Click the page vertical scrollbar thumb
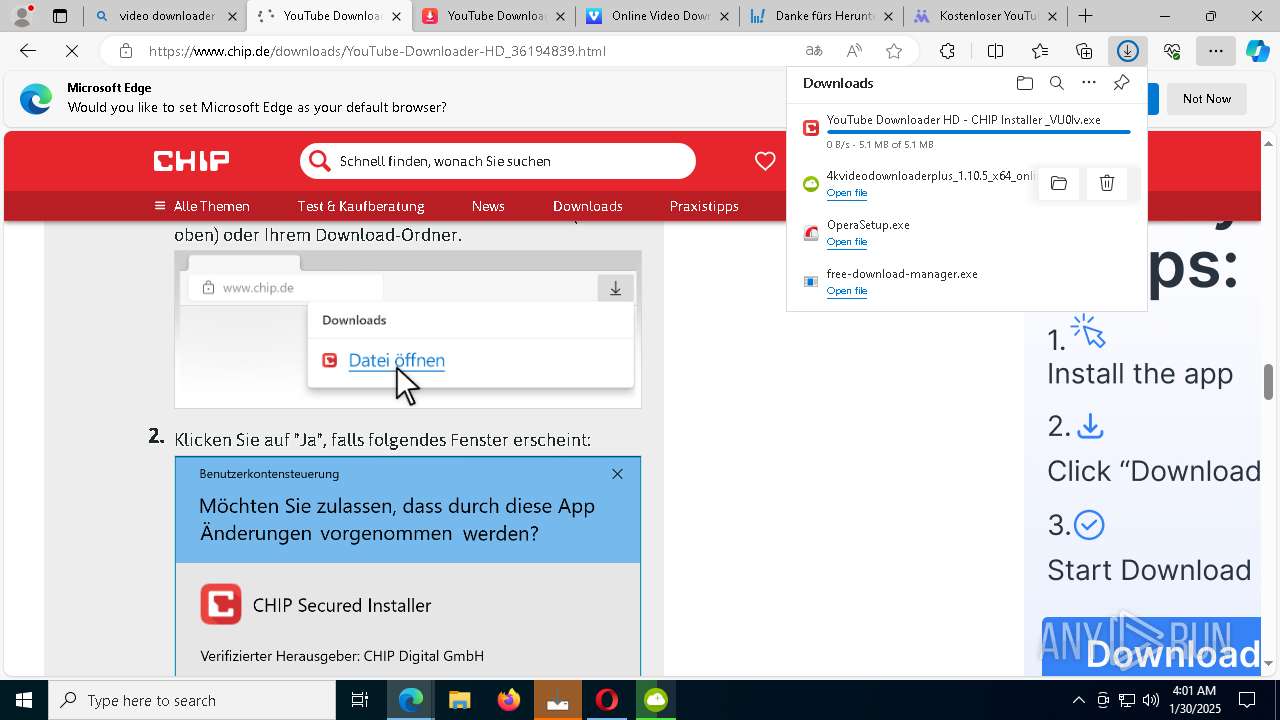The height and width of the screenshot is (720, 1280). tap(1269, 382)
